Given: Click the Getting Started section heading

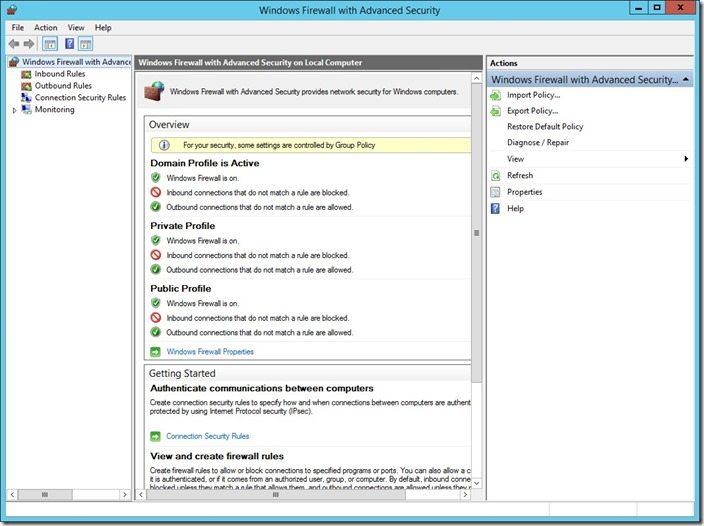Looking at the screenshot, I should coord(182,373).
